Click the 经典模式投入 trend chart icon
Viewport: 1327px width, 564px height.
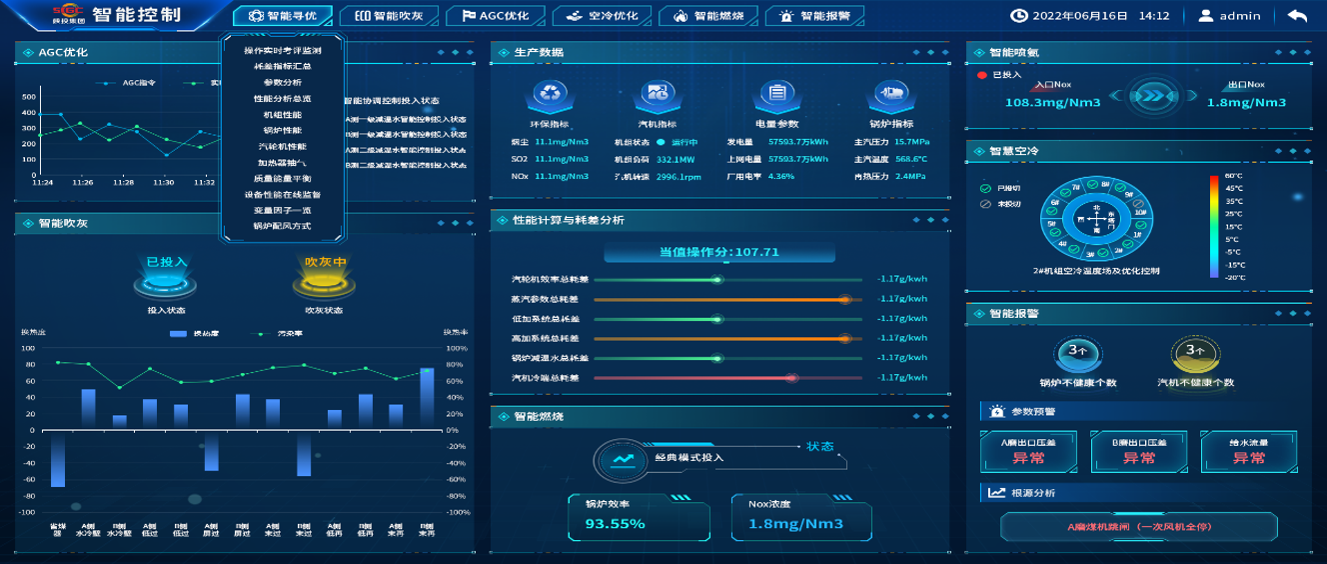[x=623, y=459]
